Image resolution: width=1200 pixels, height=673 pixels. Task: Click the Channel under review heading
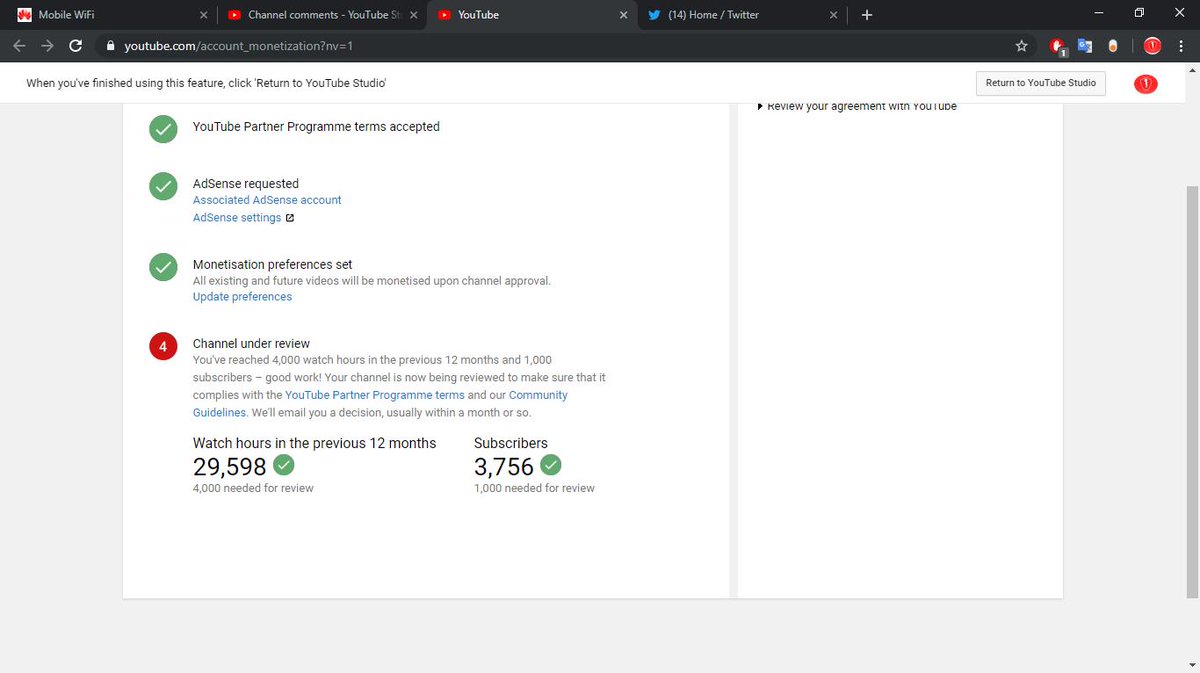(x=251, y=344)
